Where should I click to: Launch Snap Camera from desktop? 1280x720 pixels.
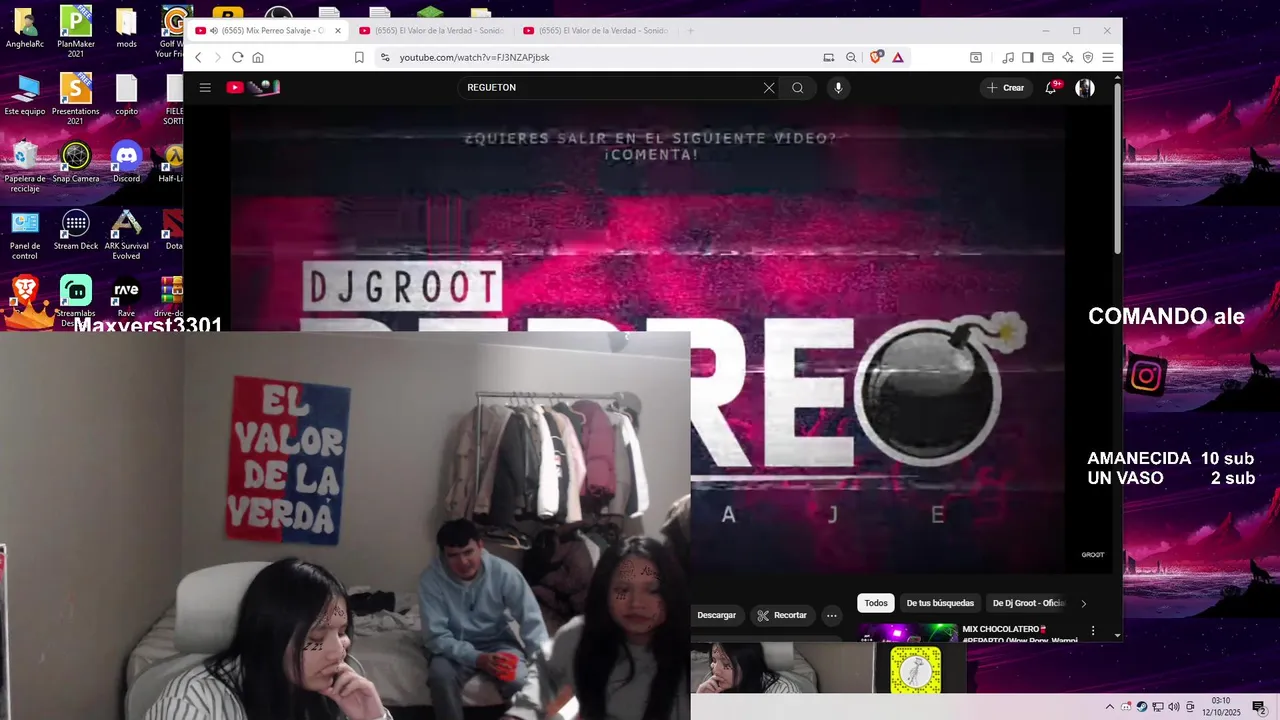coord(76,162)
